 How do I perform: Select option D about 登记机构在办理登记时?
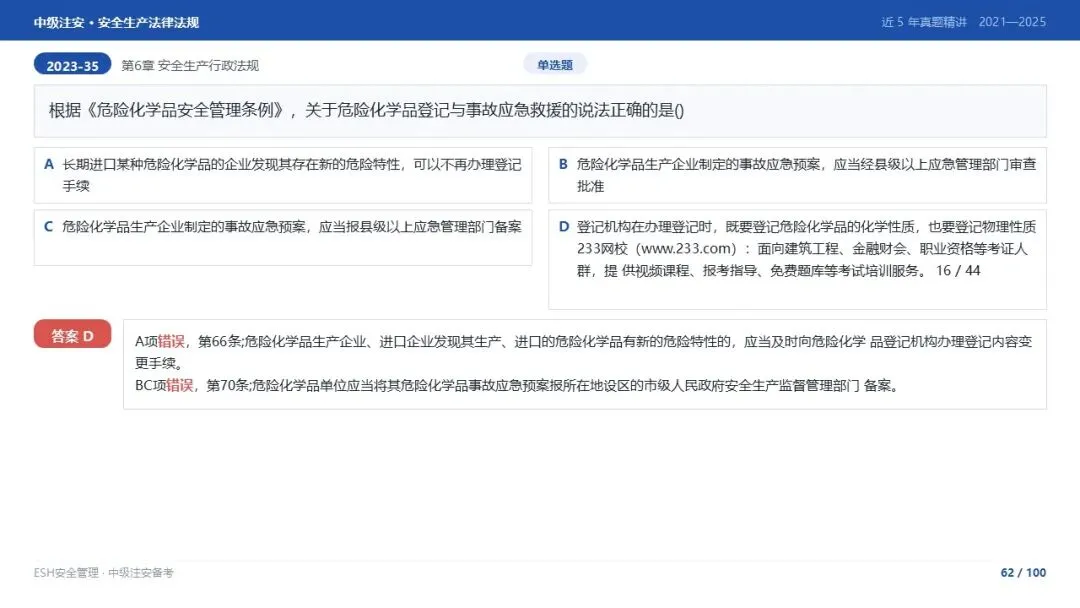pyautogui.click(x=798, y=260)
